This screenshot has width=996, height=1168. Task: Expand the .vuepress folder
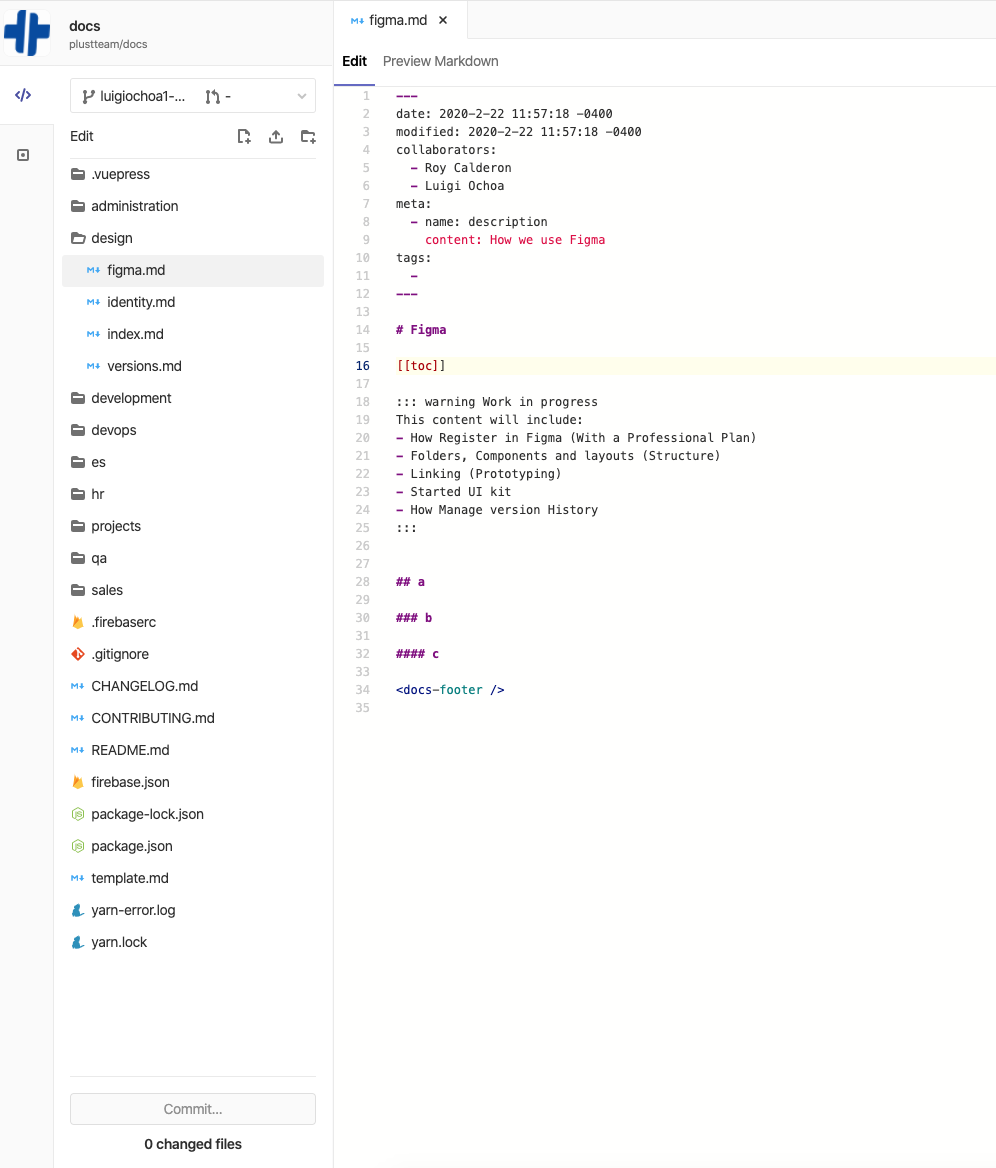[x=120, y=174]
